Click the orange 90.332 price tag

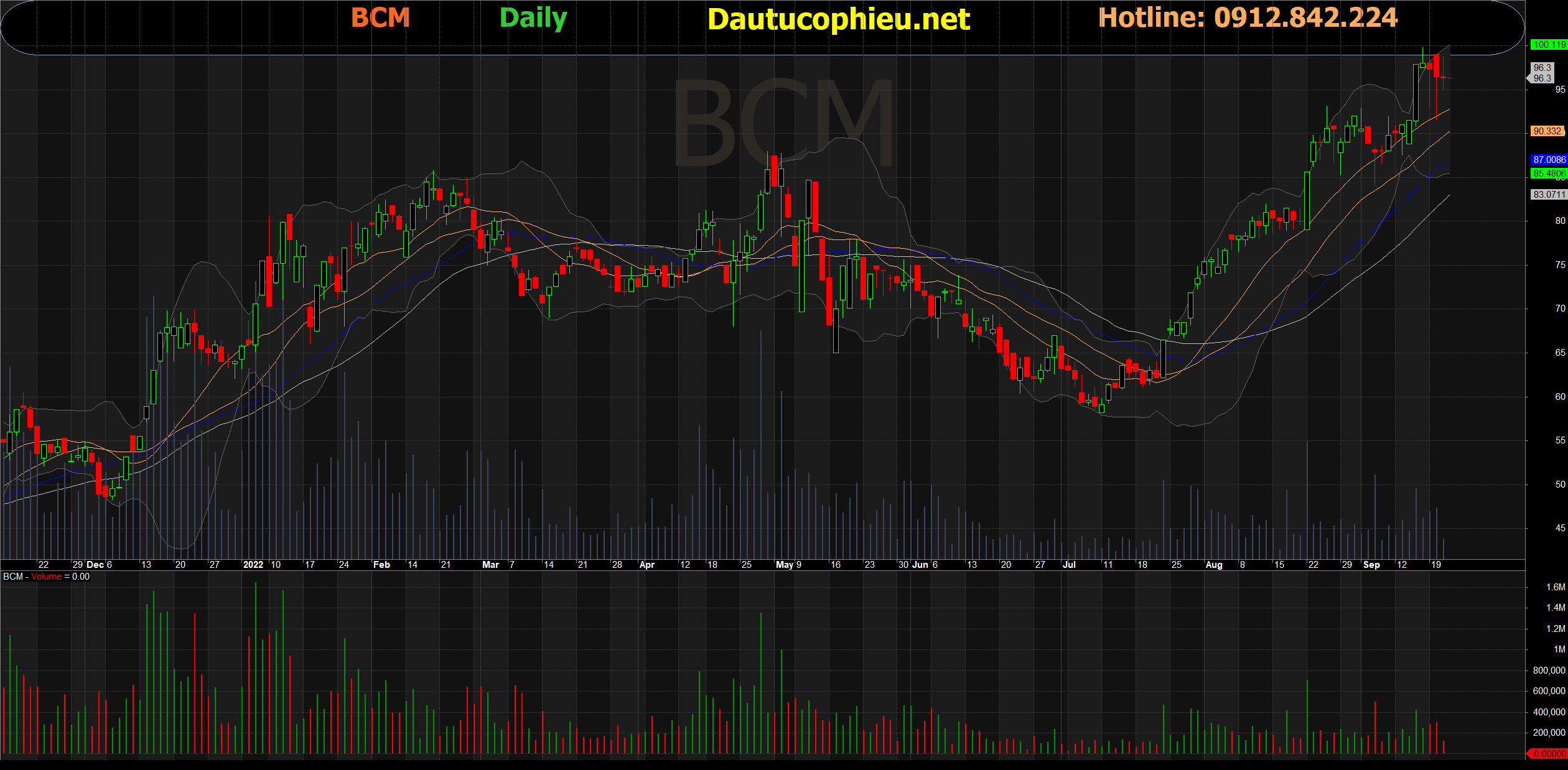click(1547, 131)
